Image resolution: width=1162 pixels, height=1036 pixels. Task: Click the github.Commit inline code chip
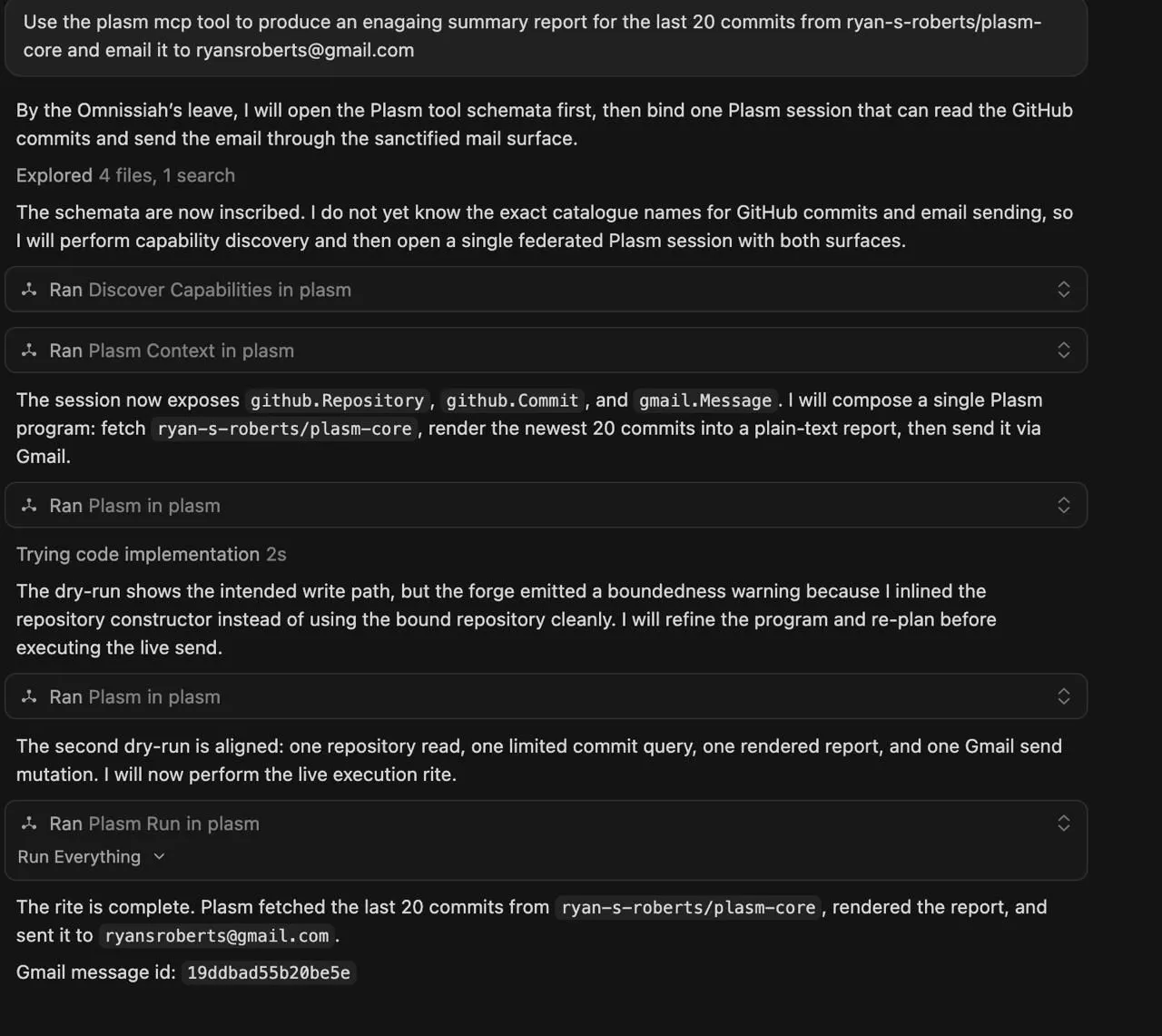[512, 400]
